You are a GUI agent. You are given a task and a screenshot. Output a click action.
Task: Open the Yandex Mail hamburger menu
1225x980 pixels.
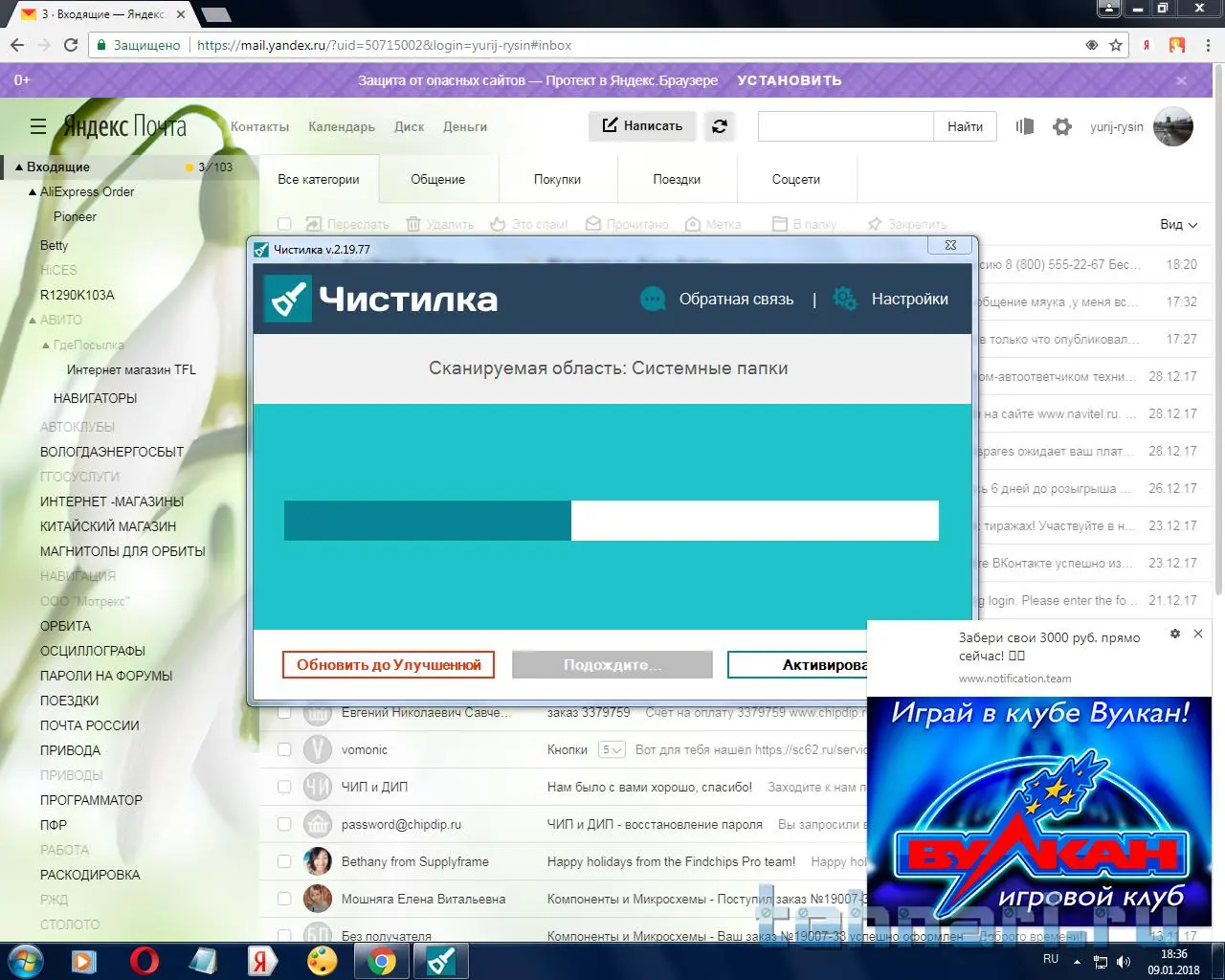coord(38,126)
